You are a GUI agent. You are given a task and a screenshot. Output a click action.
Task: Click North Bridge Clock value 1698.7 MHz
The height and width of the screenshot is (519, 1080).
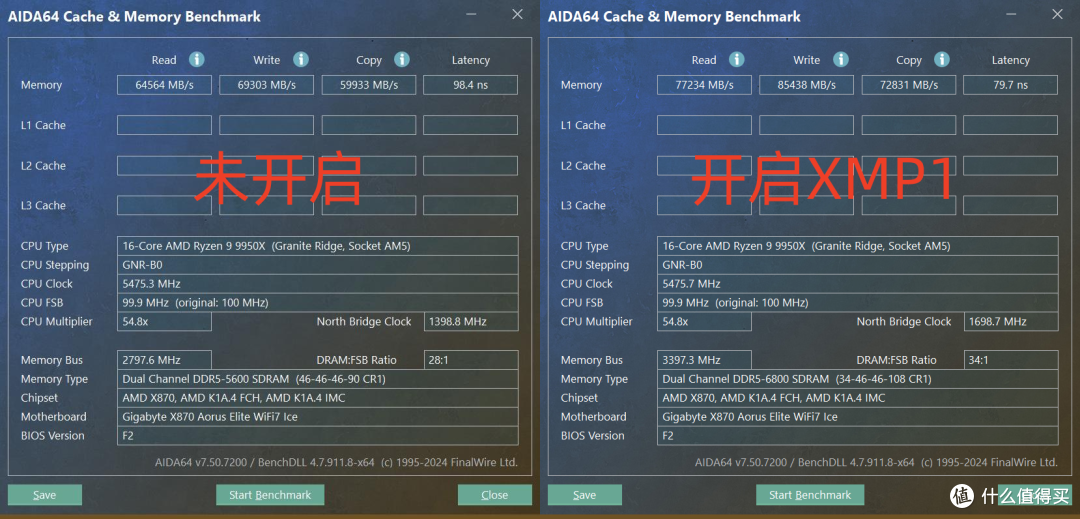[x=1011, y=321]
